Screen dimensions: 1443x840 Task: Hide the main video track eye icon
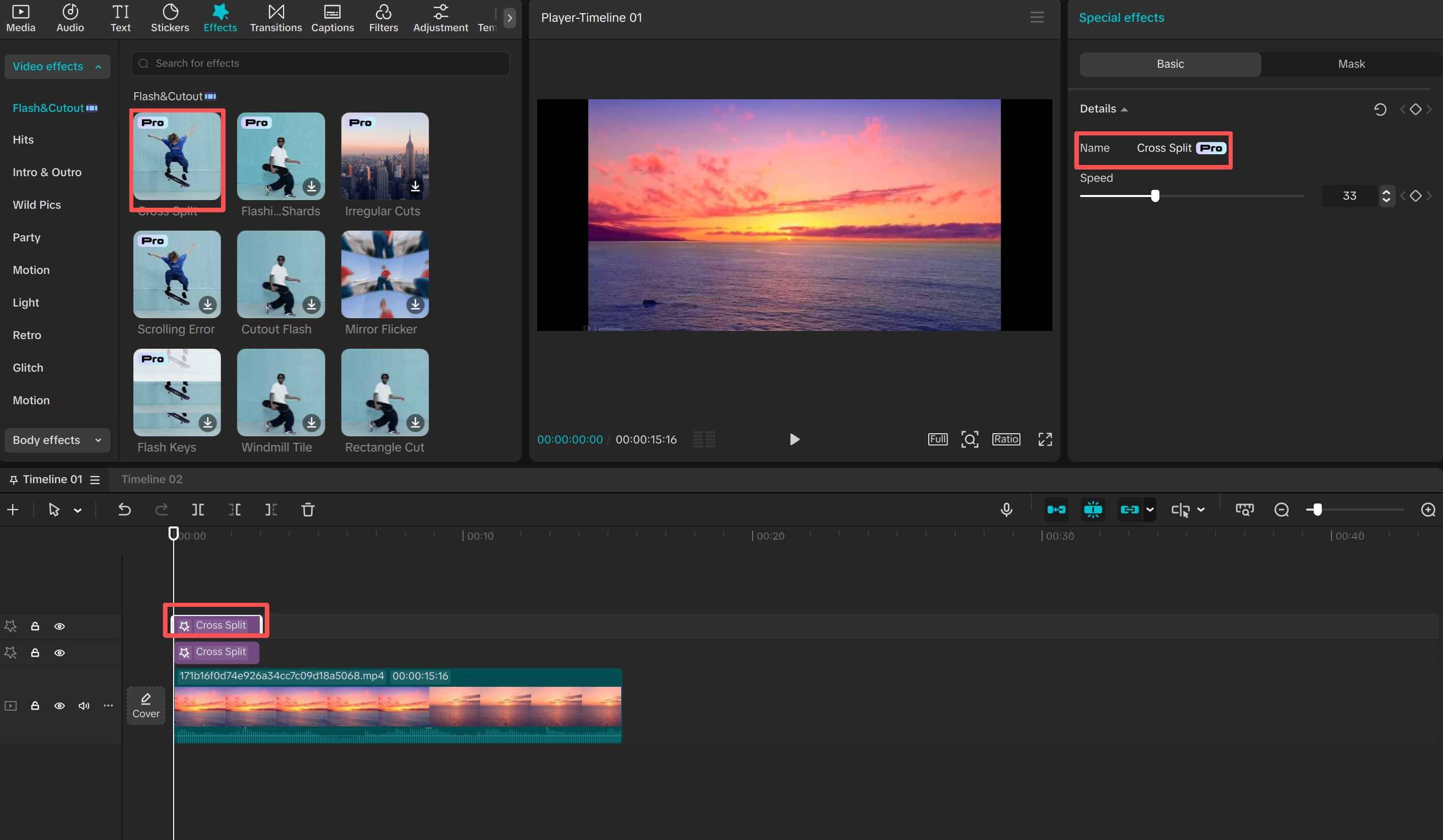pyautogui.click(x=59, y=706)
